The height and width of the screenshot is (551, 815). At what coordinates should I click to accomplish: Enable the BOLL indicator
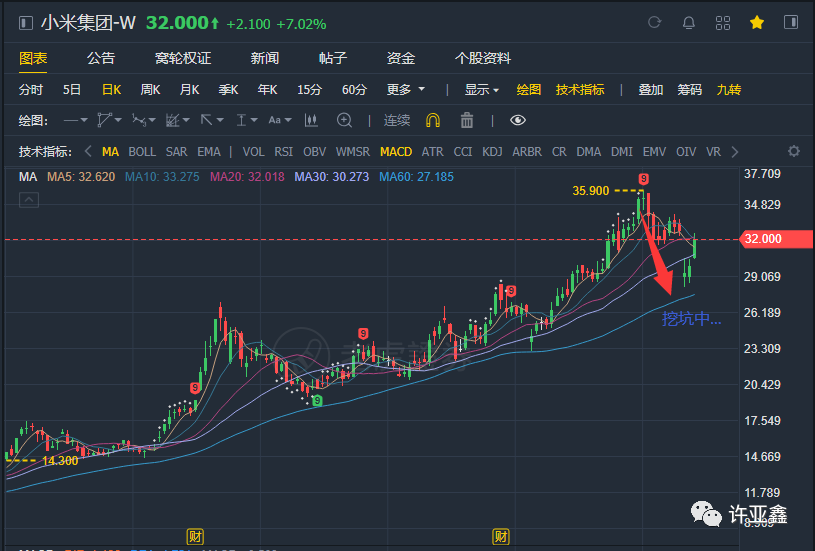coord(142,152)
